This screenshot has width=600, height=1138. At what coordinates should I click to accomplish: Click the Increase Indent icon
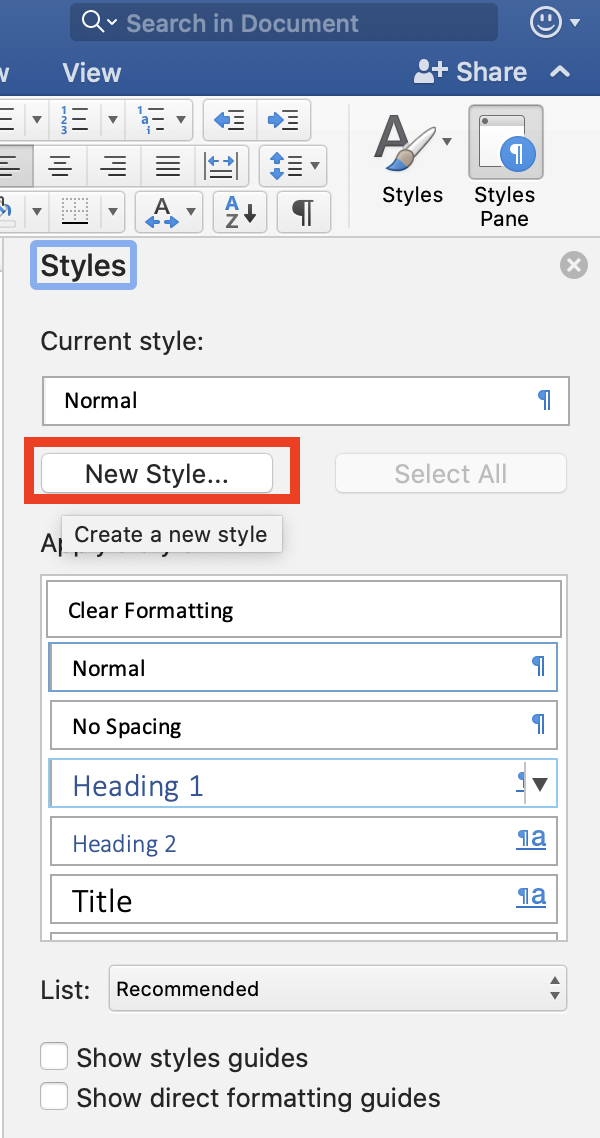tap(283, 121)
